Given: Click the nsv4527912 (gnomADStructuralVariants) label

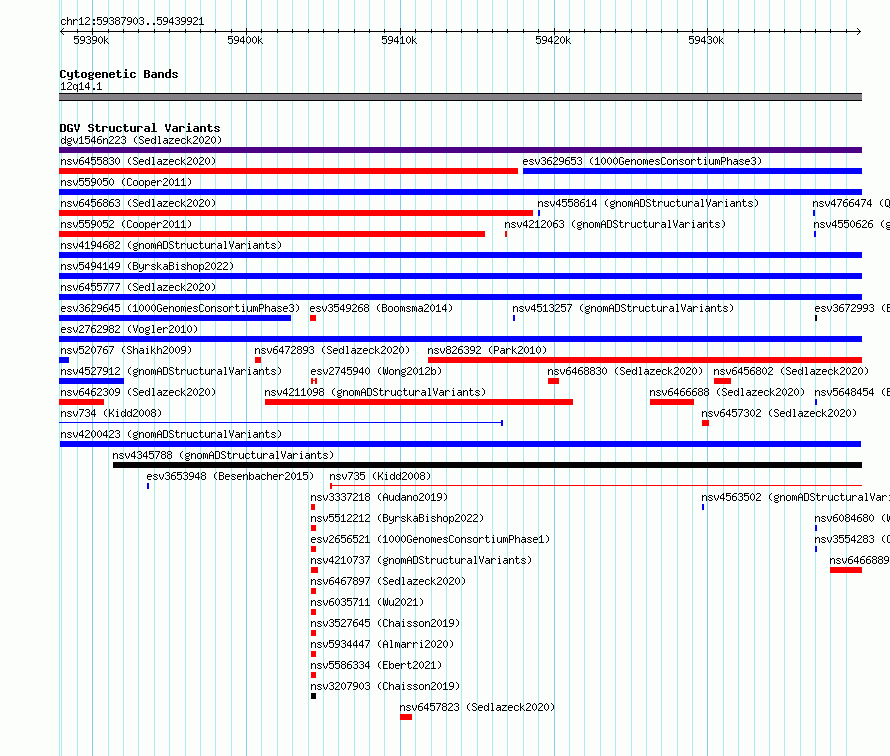Looking at the screenshot, I should pyautogui.click(x=171, y=371).
